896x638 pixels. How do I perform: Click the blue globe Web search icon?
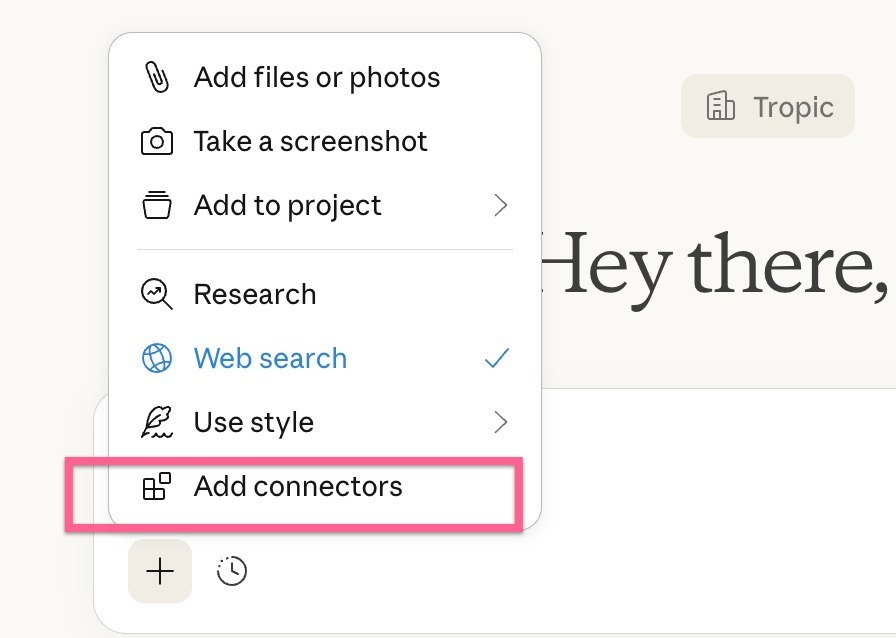coord(156,358)
